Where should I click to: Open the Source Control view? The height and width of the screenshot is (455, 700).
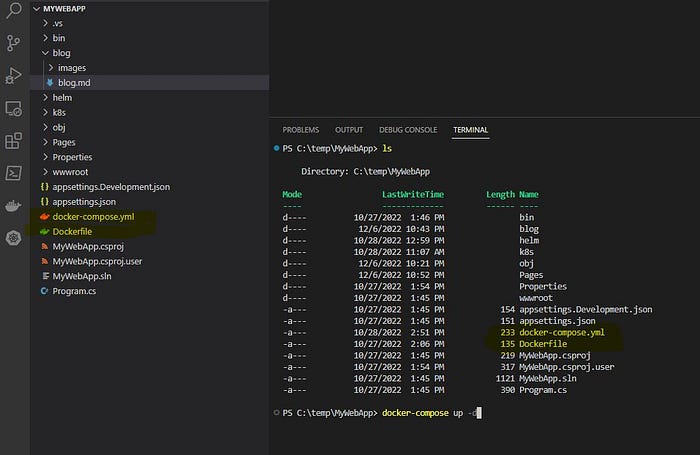[x=13, y=43]
